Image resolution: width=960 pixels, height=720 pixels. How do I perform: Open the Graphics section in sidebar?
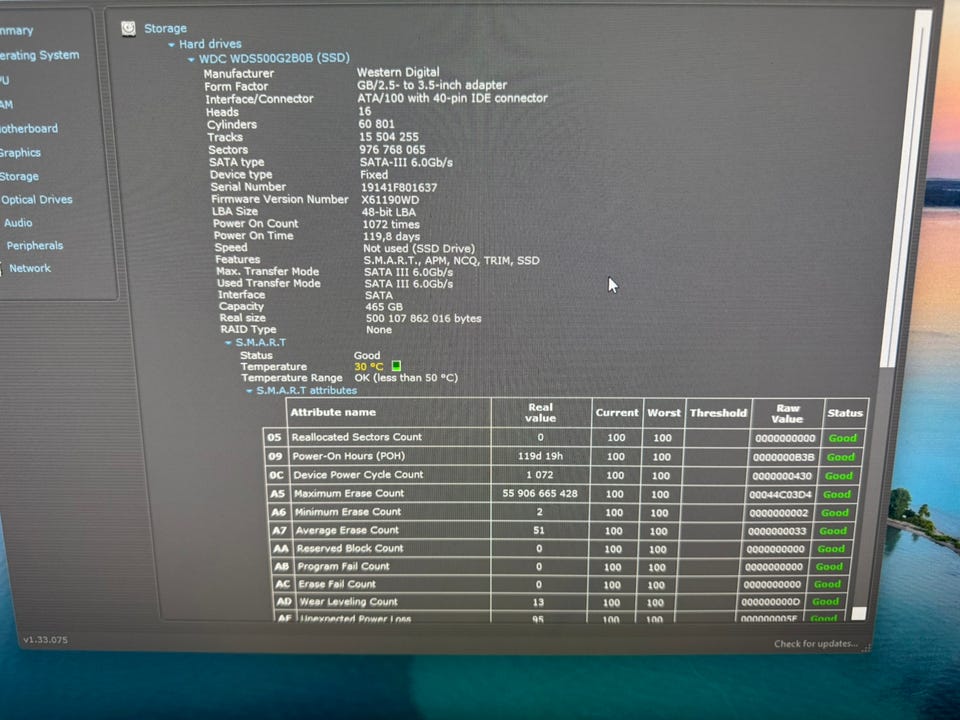click(x=20, y=152)
